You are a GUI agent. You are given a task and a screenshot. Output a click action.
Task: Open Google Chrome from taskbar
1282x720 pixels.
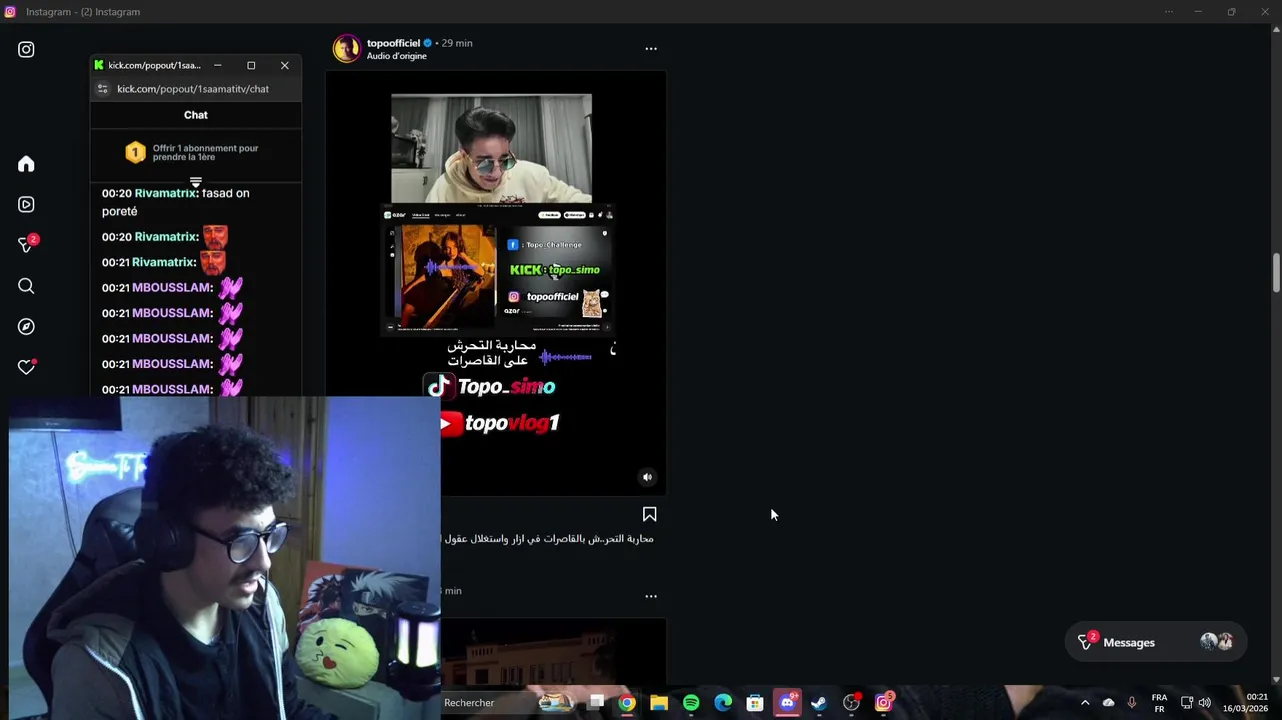627,703
